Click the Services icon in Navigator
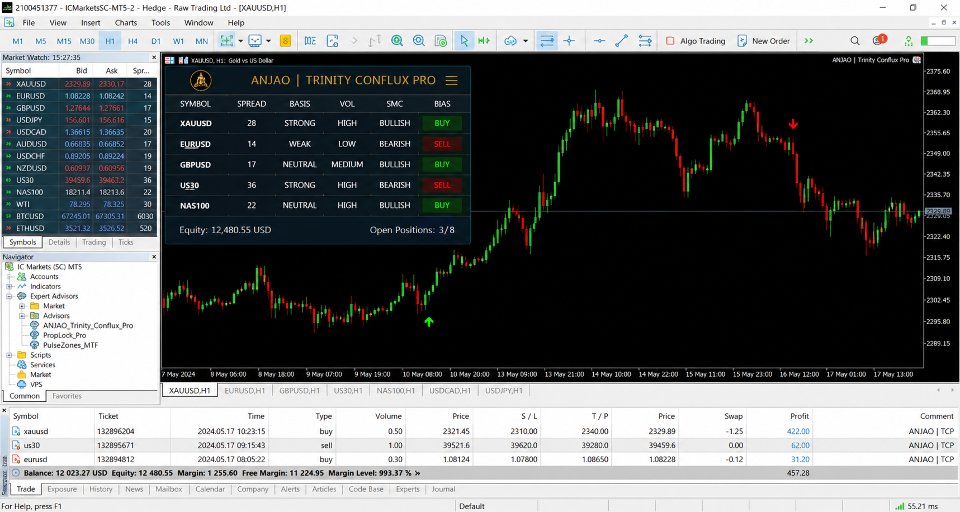Image resolution: width=960 pixels, height=512 pixels. click(21, 364)
